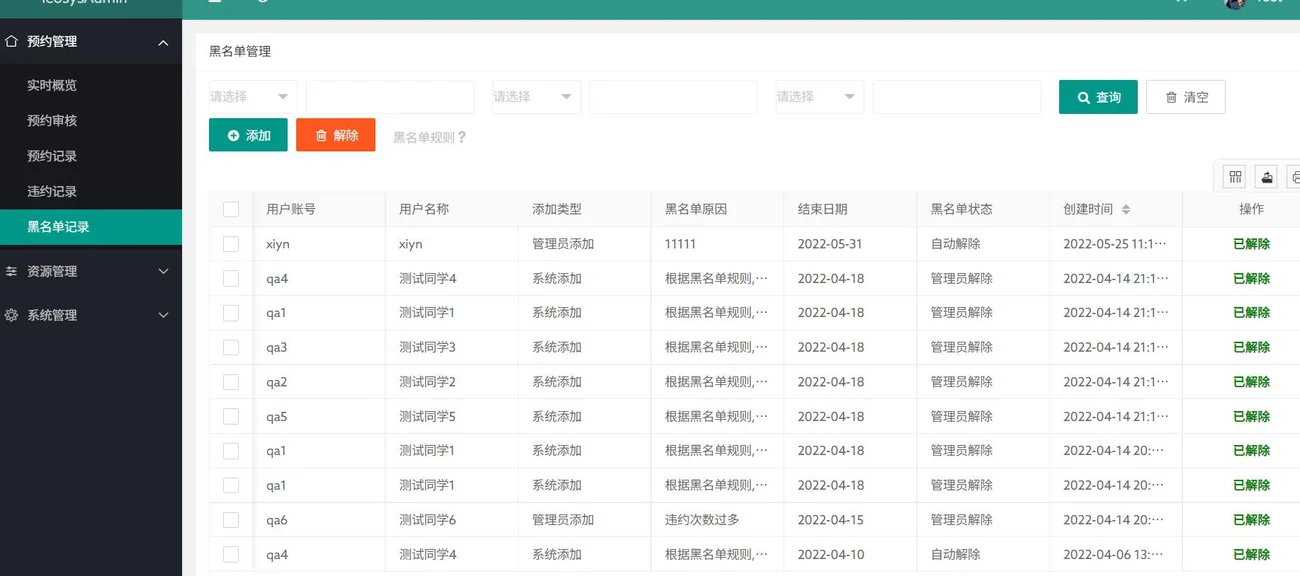Click the orange 解除 button
The height and width of the screenshot is (576, 1300).
click(336, 135)
